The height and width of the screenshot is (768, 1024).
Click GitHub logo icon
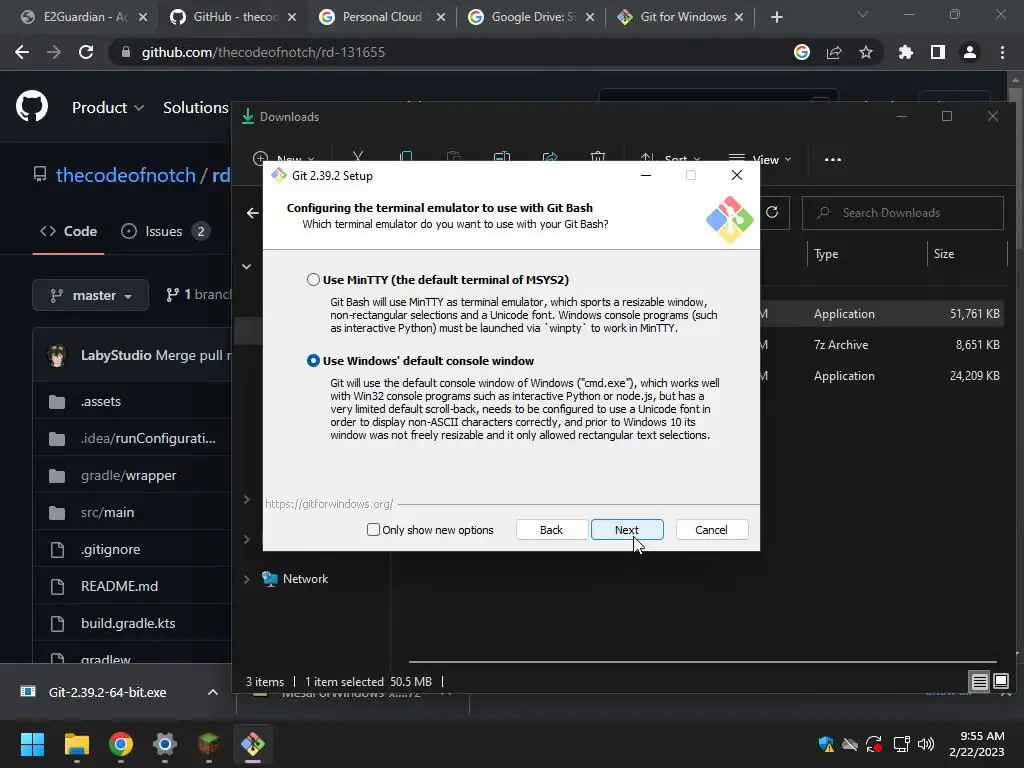[x=32, y=106]
